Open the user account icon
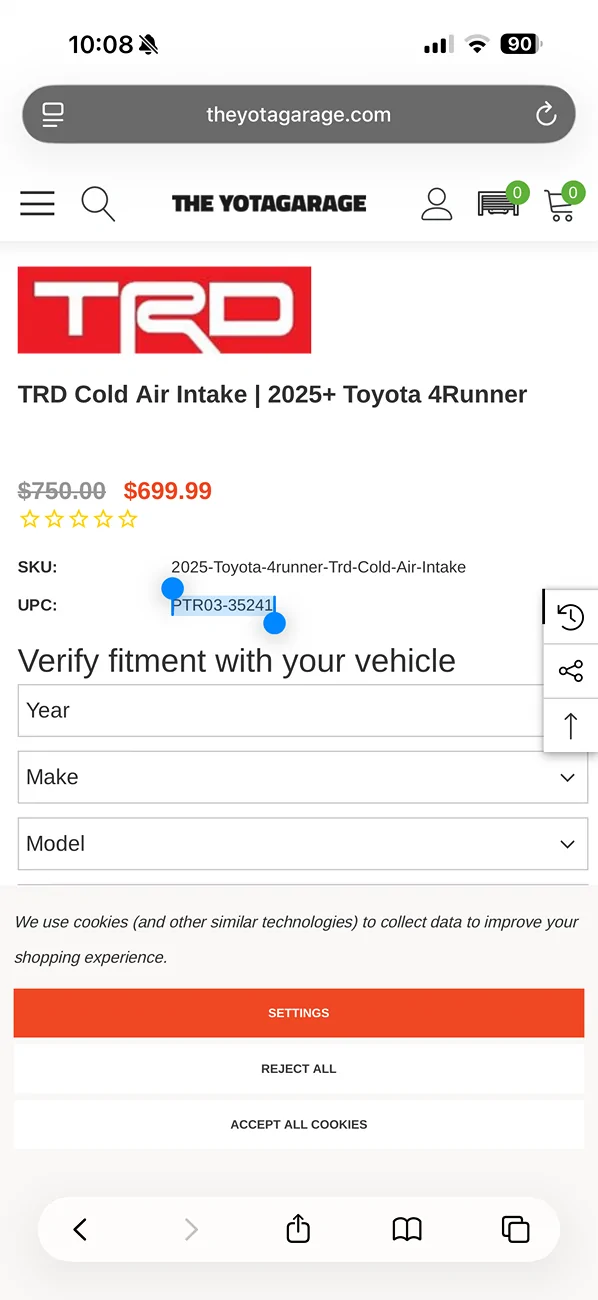 tap(437, 203)
